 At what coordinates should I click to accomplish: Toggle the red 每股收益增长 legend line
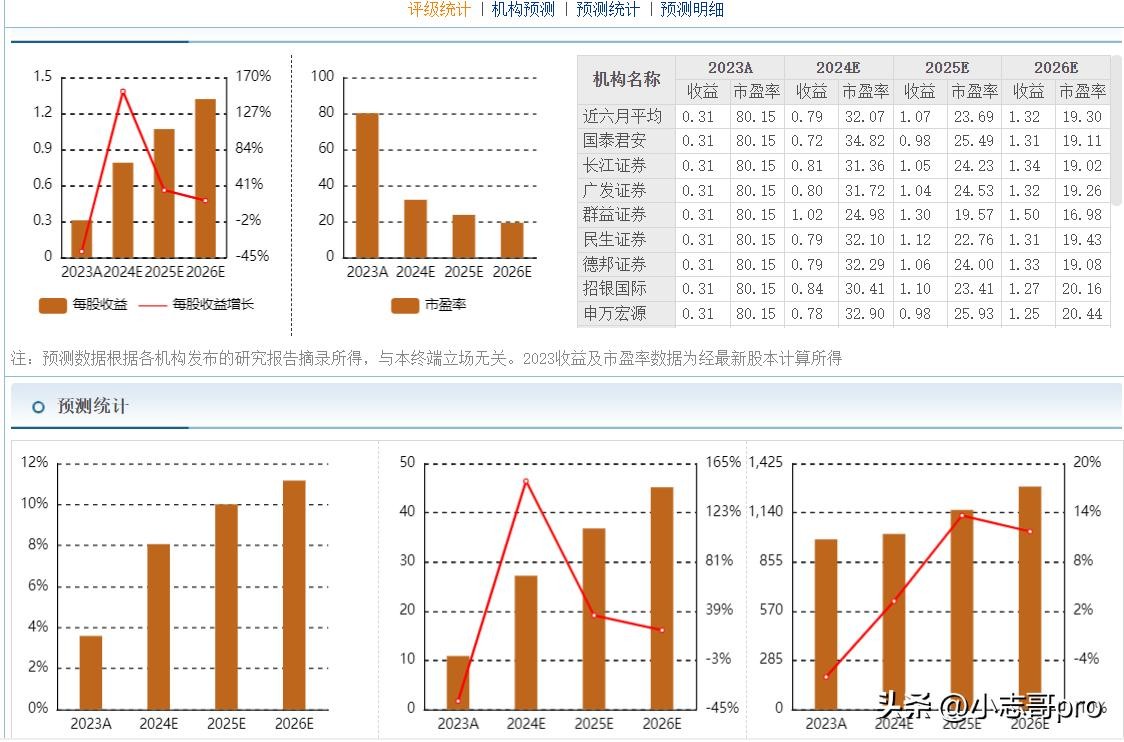tap(152, 304)
